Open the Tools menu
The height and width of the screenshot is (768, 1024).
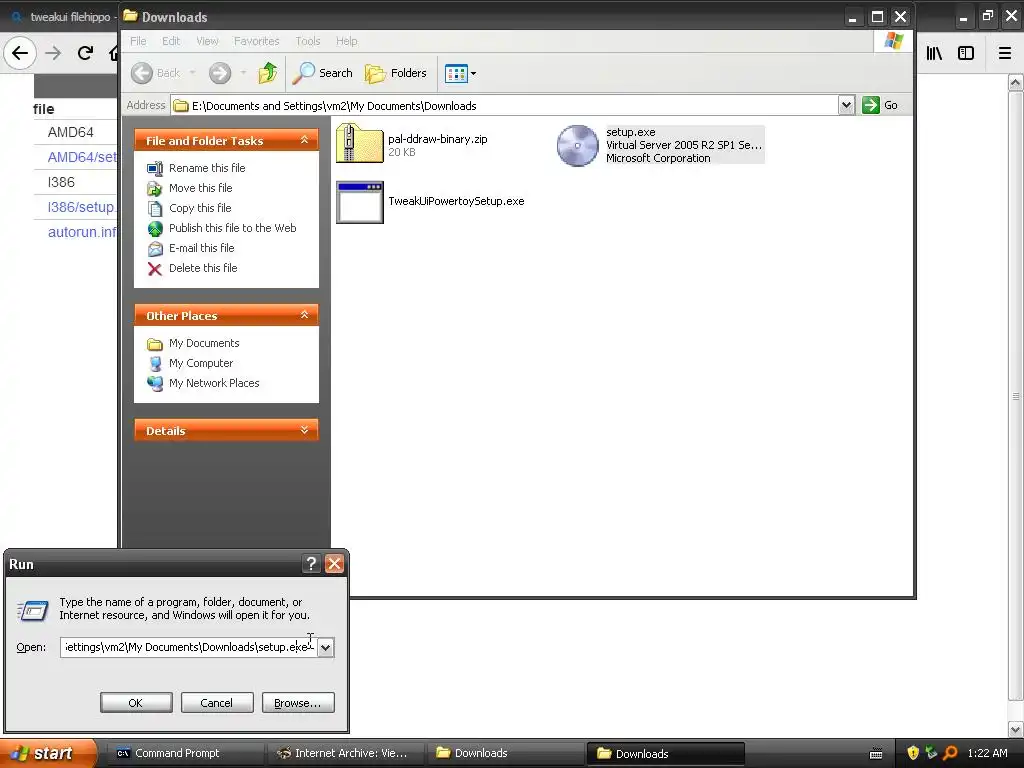click(x=308, y=41)
